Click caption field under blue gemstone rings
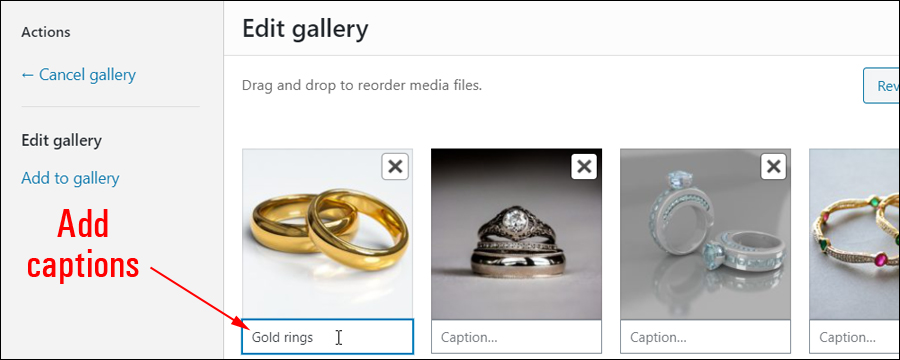Viewport: 900px width, 360px height. point(705,337)
